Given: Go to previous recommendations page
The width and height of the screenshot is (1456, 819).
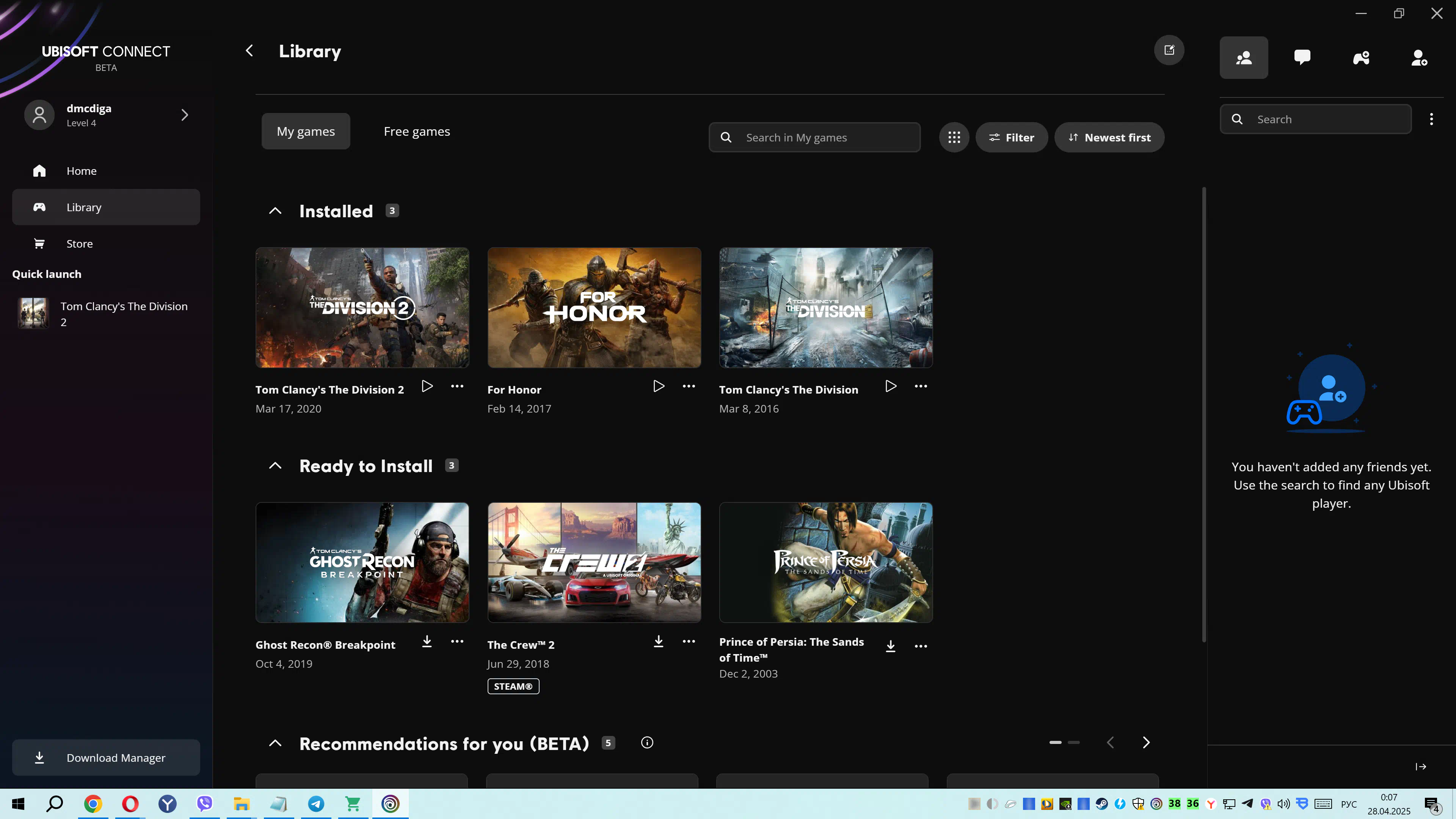Looking at the screenshot, I should (1110, 743).
